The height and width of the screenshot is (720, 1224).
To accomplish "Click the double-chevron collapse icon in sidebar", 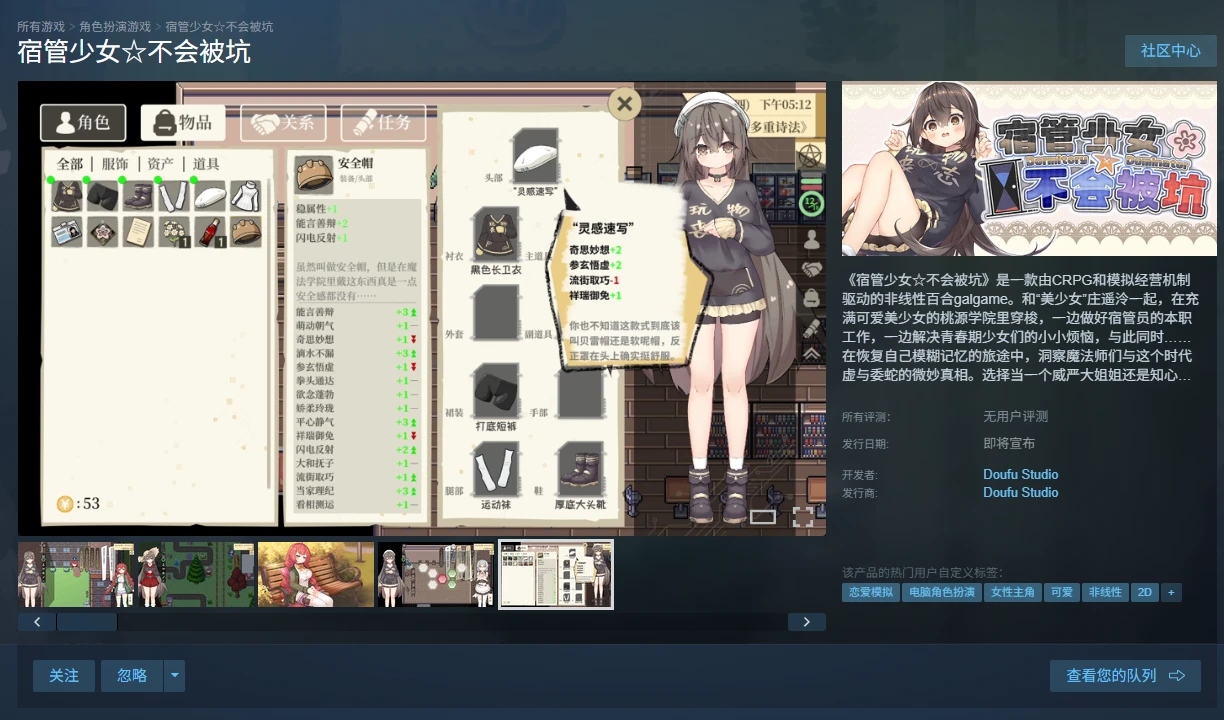I will 811,352.
